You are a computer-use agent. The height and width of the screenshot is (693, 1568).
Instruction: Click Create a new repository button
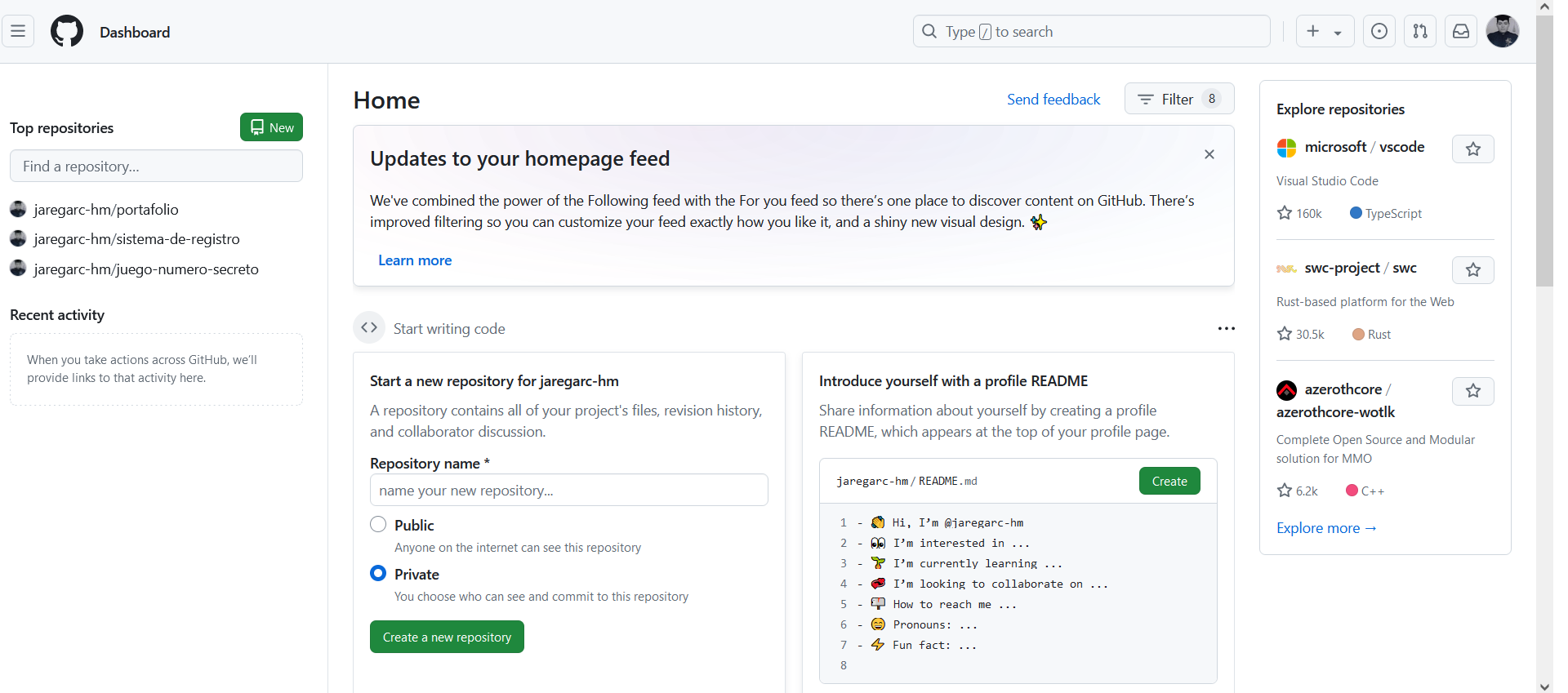click(x=447, y=637)
